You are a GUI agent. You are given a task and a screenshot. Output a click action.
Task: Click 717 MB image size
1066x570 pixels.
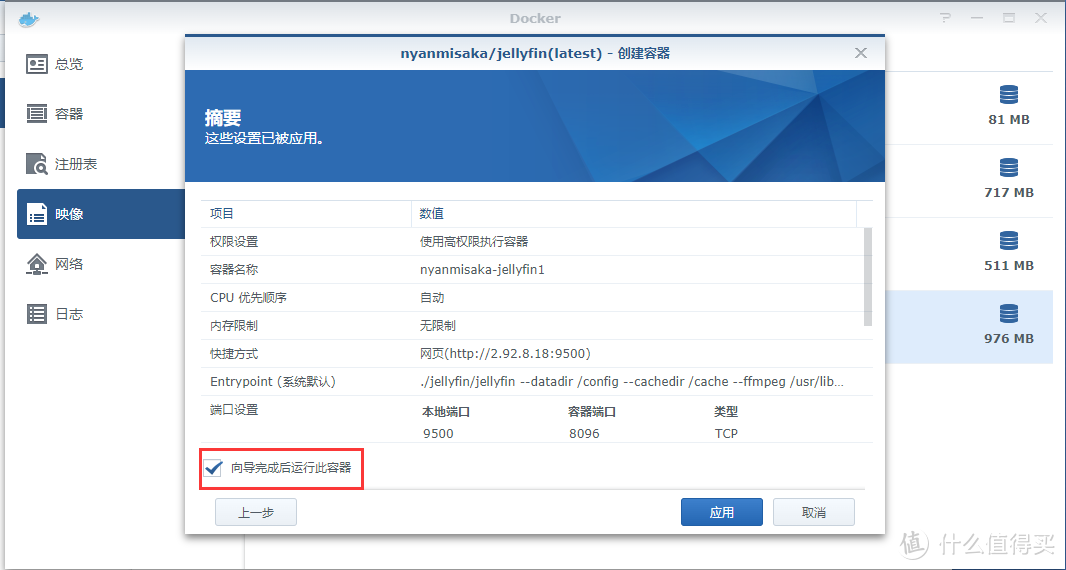tap(1009, 192)
